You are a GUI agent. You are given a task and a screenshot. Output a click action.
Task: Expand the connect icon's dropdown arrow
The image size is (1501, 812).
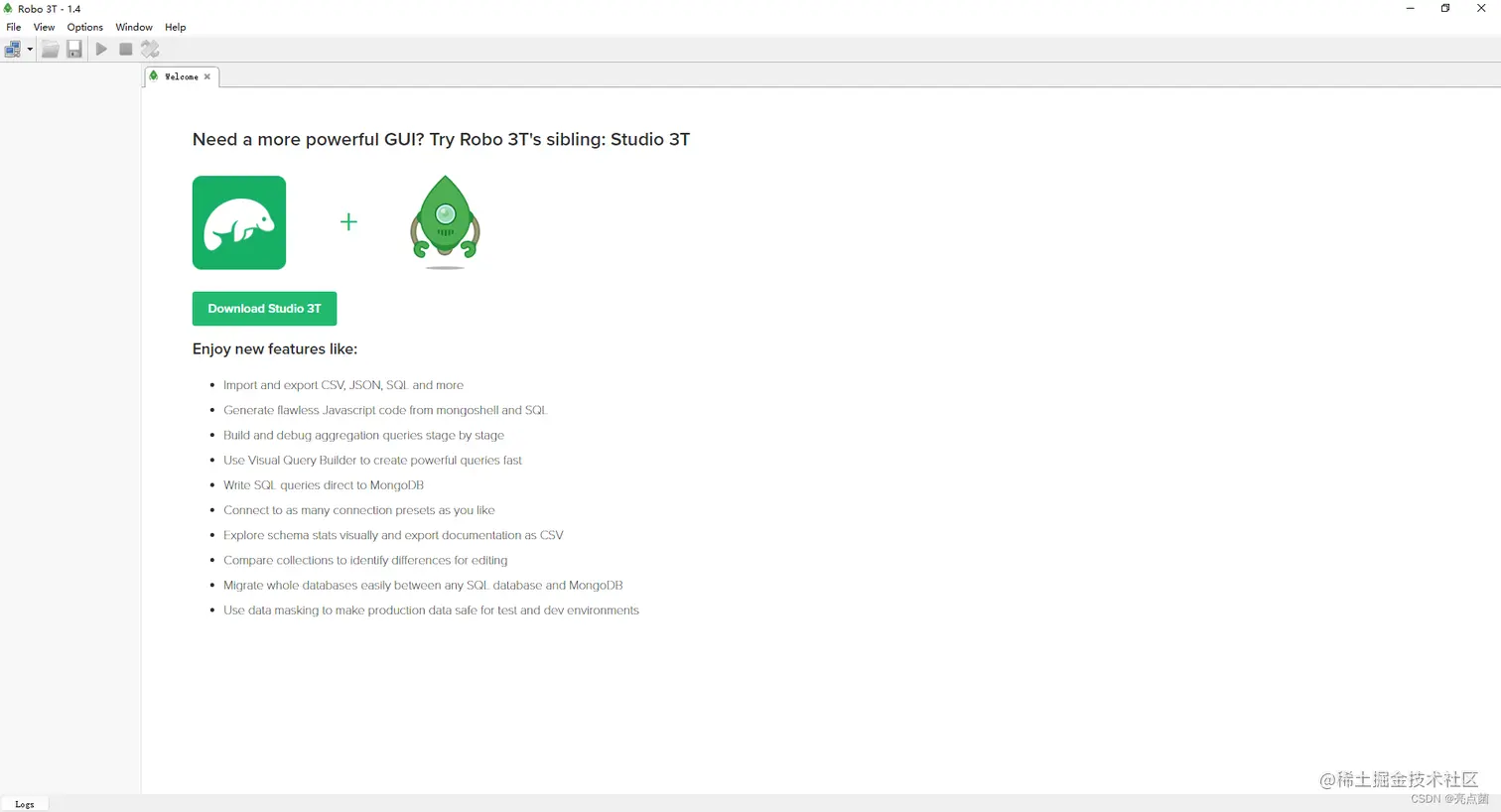(x=30, y=50)
